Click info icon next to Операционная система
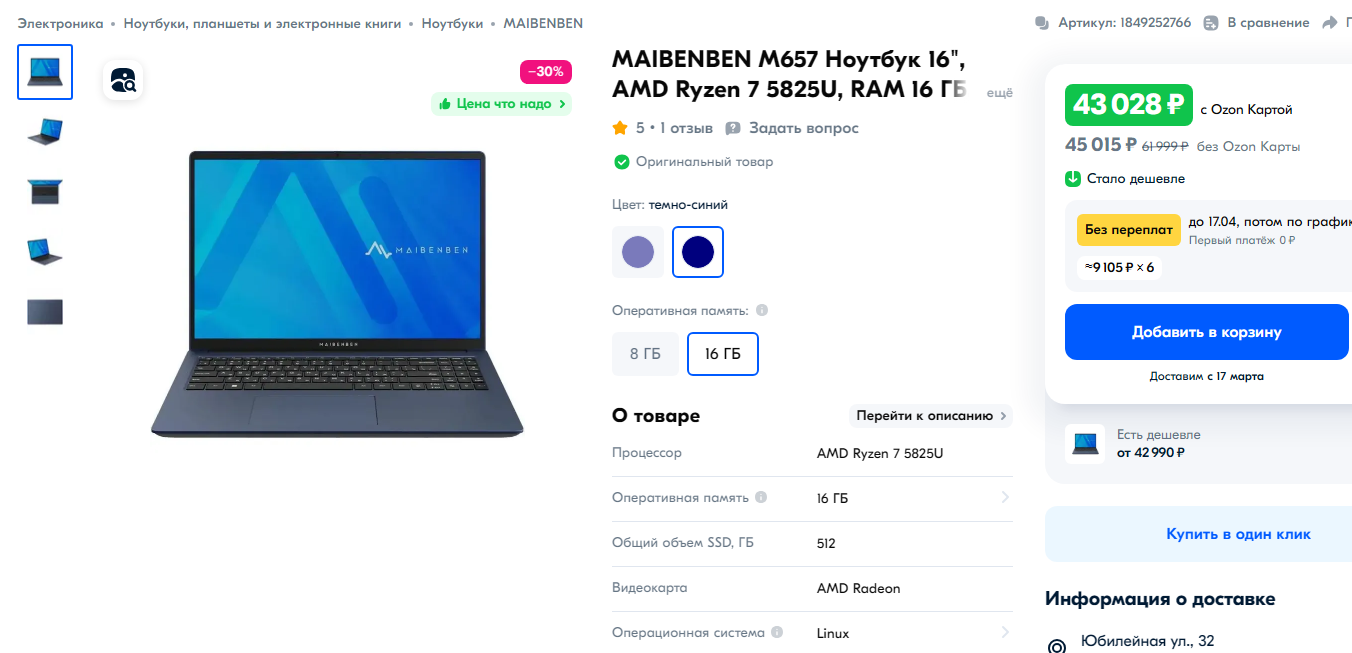Image resolution: width=1352 pixels, height=653 pixels. [x=778, y=633]
